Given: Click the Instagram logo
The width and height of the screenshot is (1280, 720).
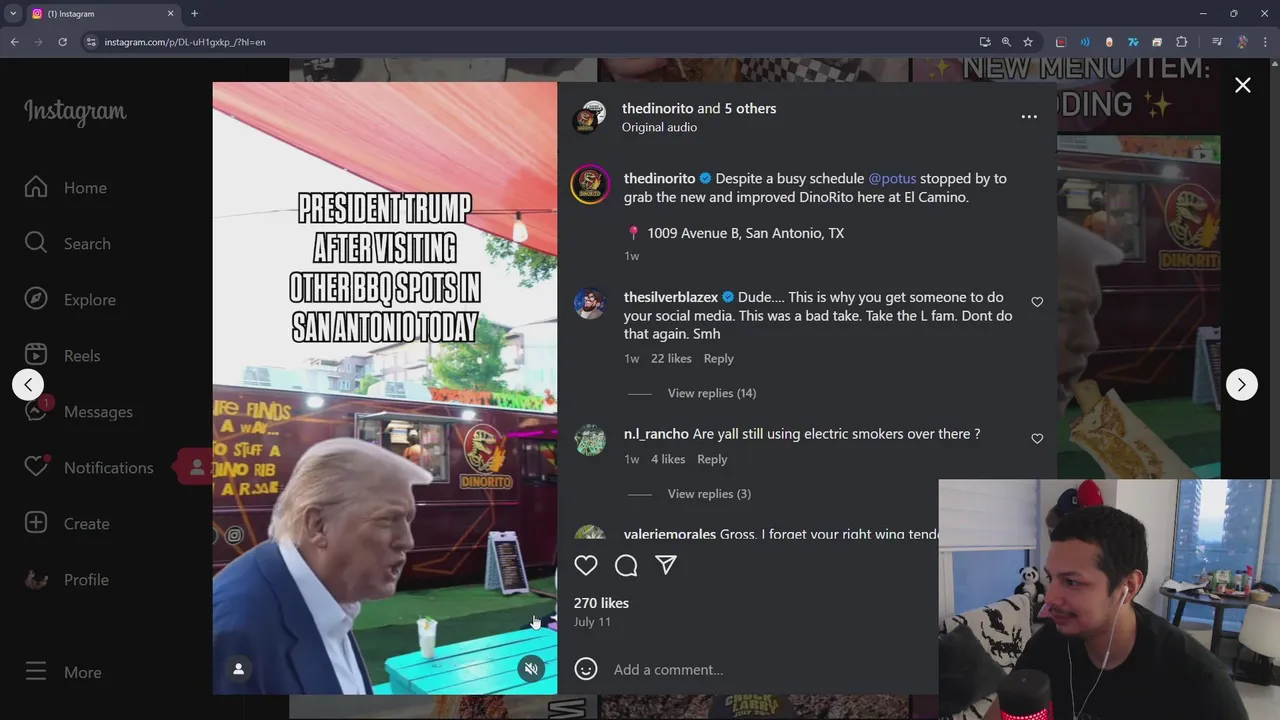Looking at the screenshot, I should 75,112.
